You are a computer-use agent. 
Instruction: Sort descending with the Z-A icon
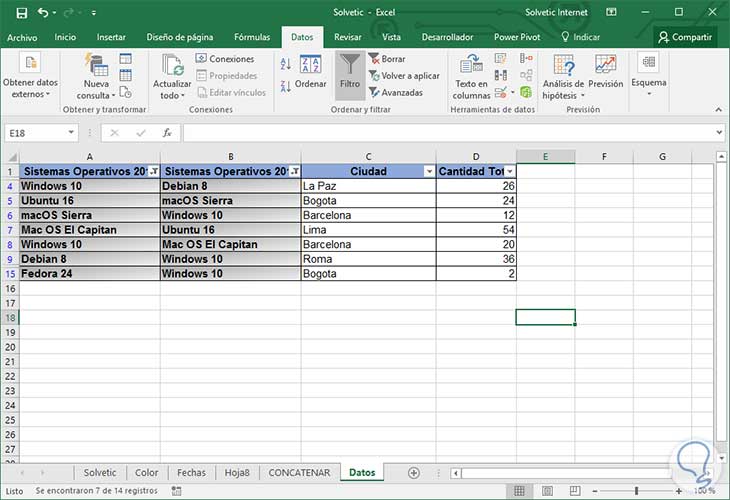(x=285, y=86)
